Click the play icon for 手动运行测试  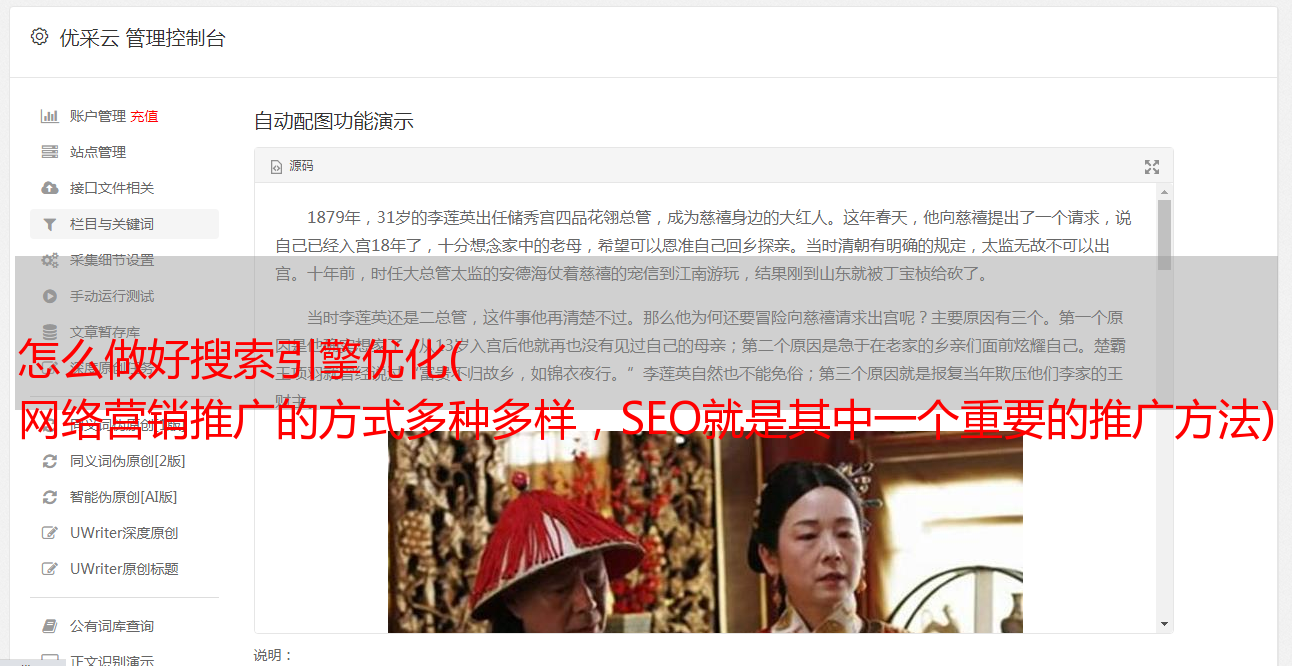tap(49, 296)
